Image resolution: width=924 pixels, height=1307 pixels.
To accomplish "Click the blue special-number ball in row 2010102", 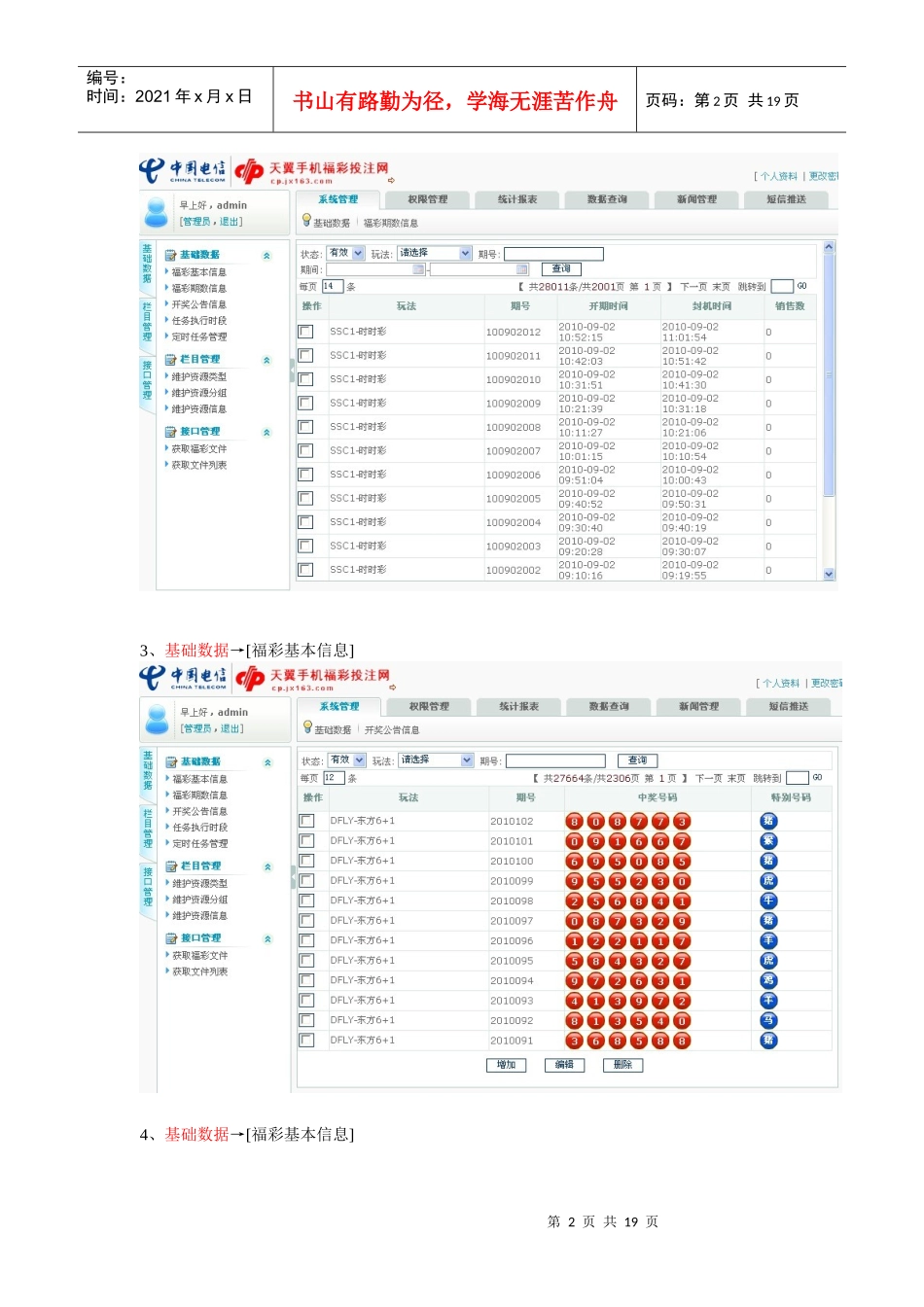I will click(x=768, y=821).
